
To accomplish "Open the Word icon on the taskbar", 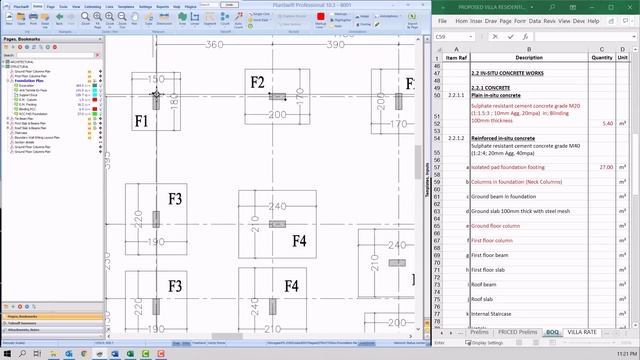I will (115, 354).
